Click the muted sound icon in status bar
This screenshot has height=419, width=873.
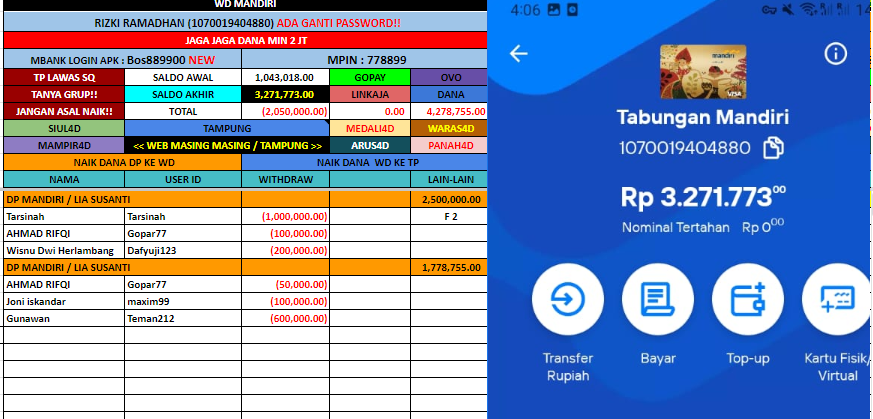click(x=788, y=9)
